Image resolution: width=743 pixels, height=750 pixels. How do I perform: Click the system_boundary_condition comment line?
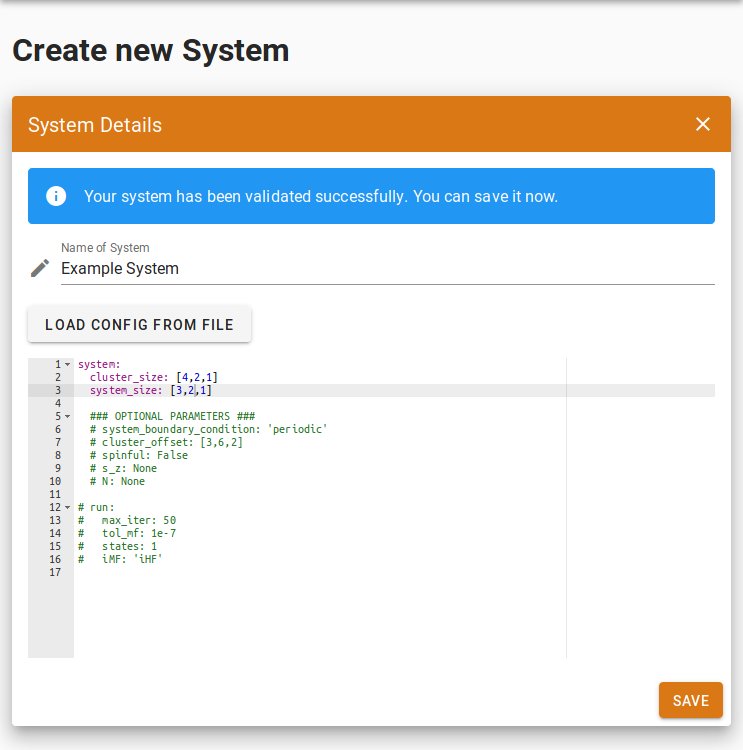tap(208, 429)
